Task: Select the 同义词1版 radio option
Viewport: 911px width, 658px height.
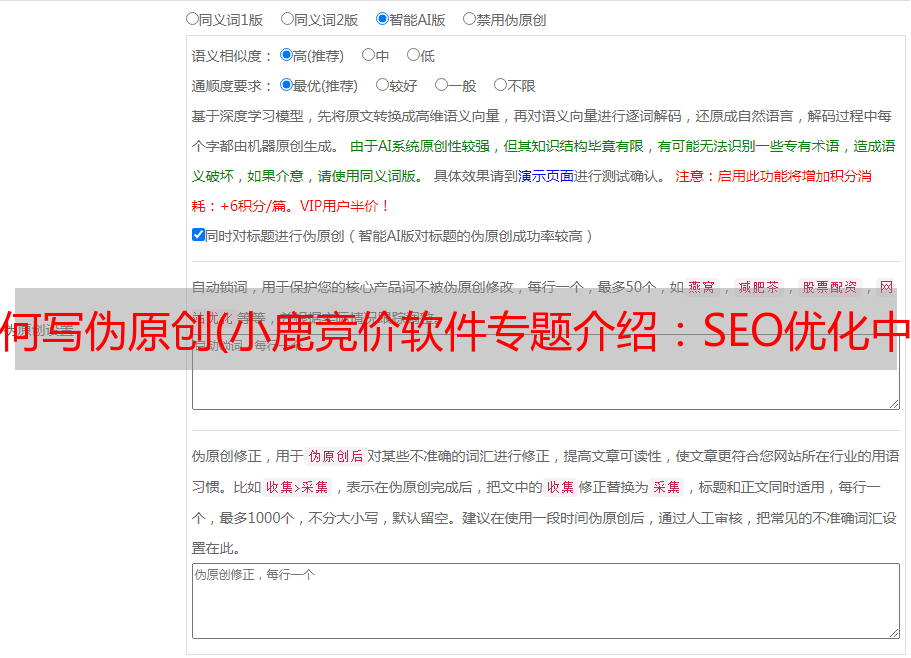Action: [192, 19]
